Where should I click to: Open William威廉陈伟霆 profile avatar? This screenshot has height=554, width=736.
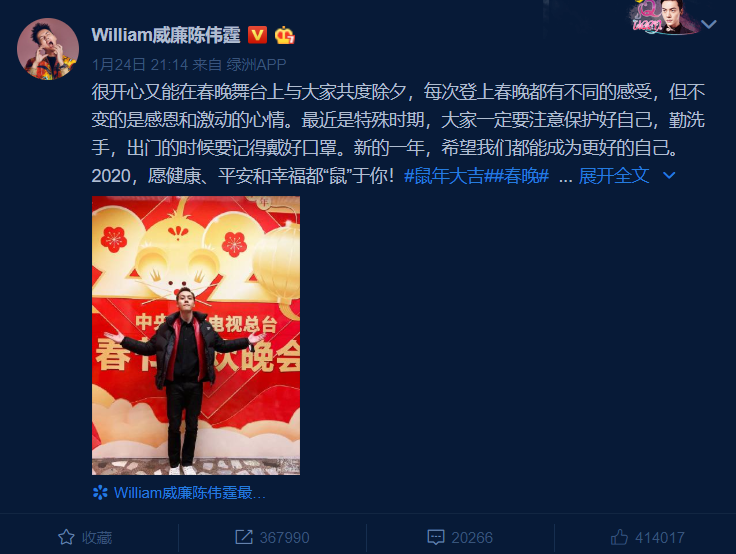[48, 49]
